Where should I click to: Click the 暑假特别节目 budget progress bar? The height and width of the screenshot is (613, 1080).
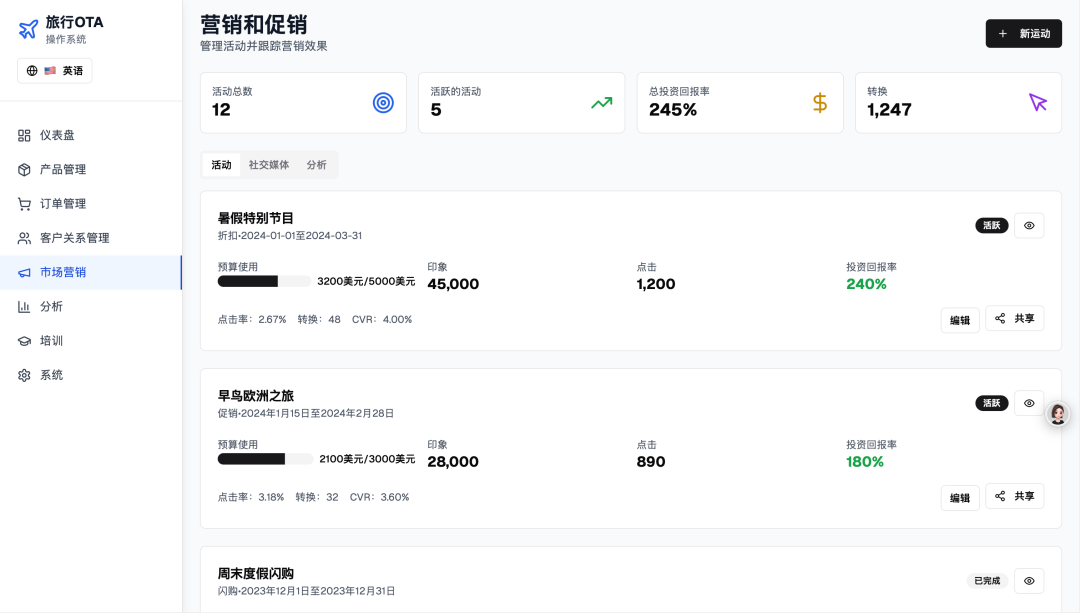(264, 282)
